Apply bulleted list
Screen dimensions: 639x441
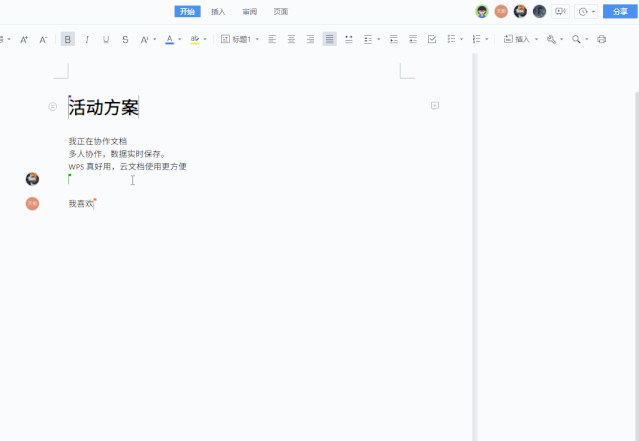[451, 40]
